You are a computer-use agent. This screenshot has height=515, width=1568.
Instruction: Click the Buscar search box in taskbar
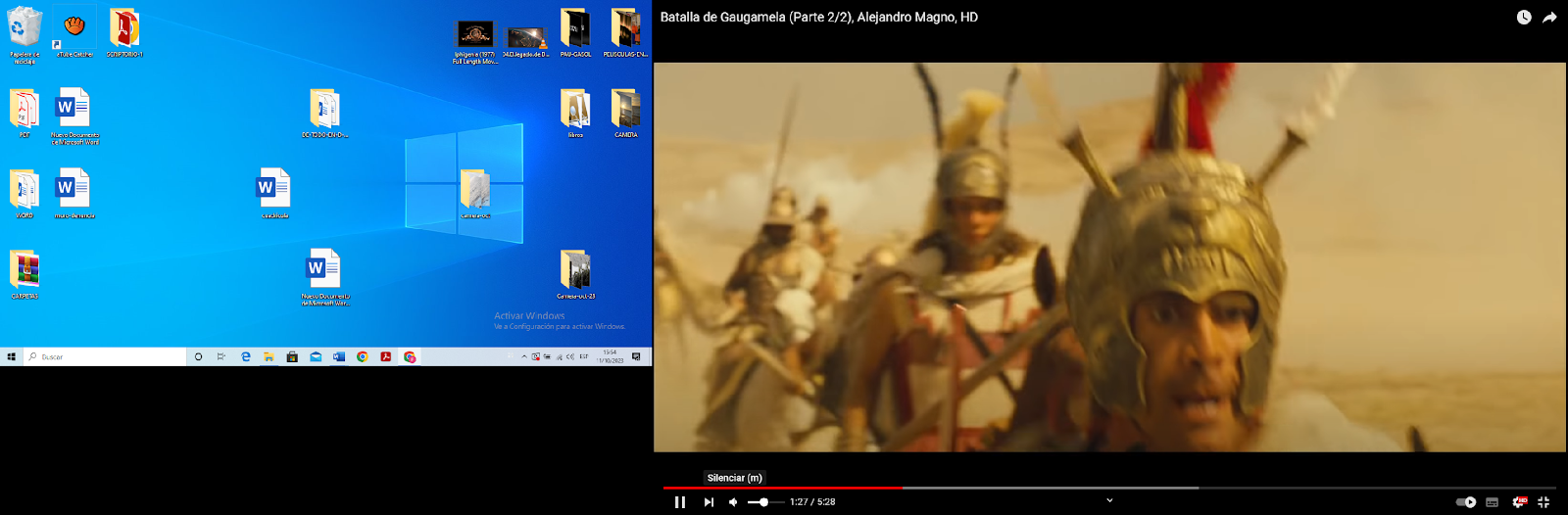(x=105, y=356)
